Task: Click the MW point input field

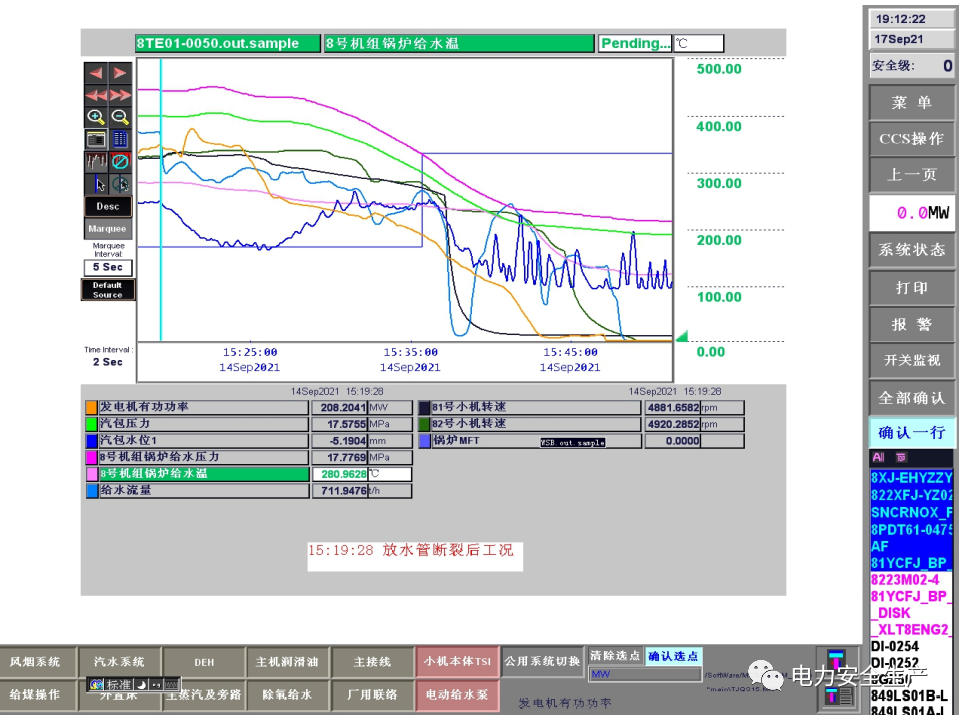Action: pos(645,675)
